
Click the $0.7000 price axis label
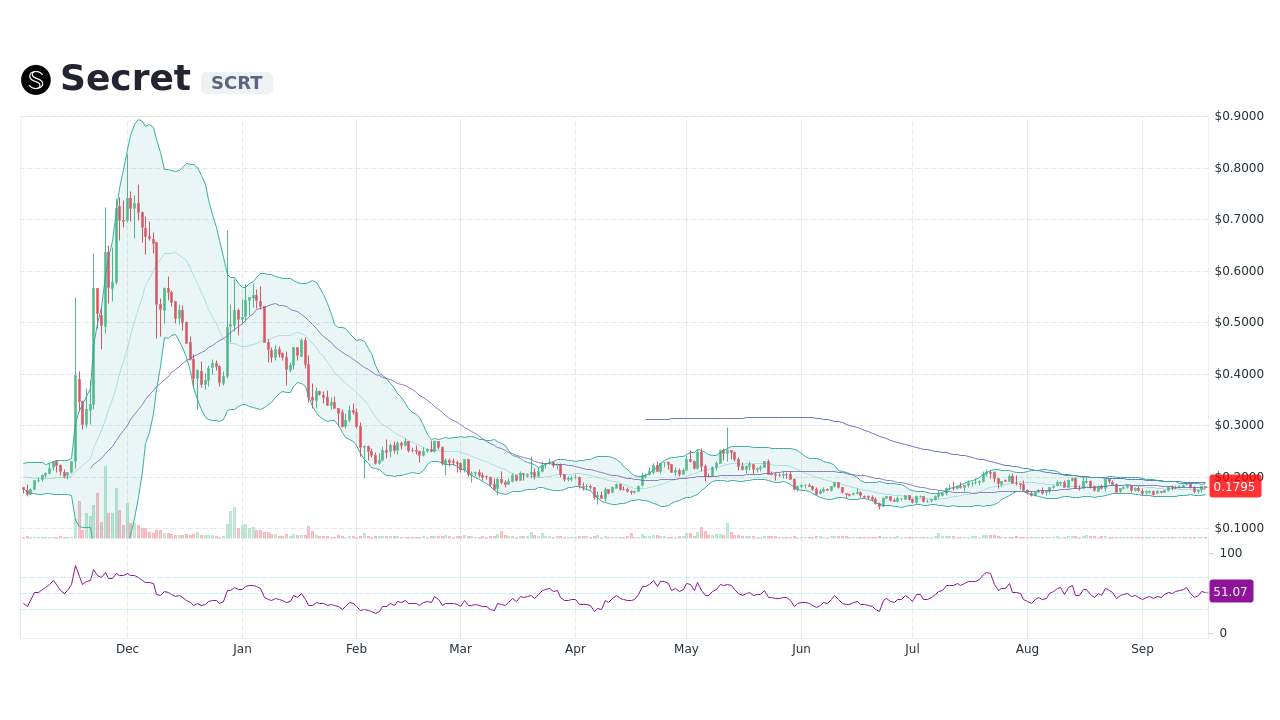pos(1239,219)
